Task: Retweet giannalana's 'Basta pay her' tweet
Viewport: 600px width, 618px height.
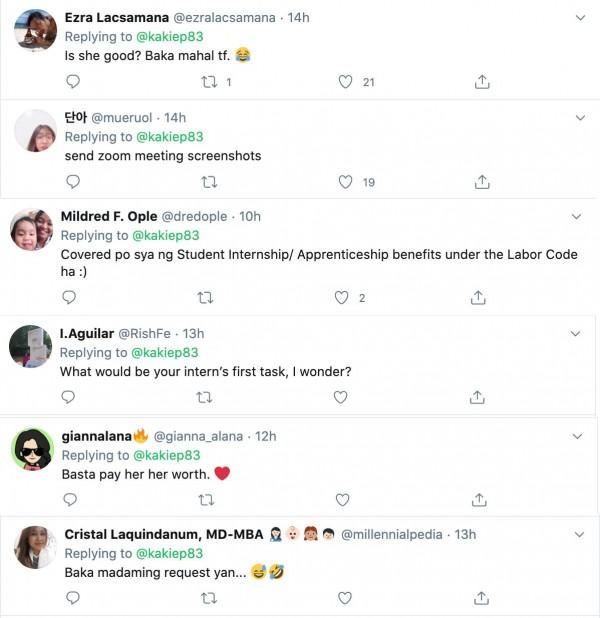Action: 206,499
